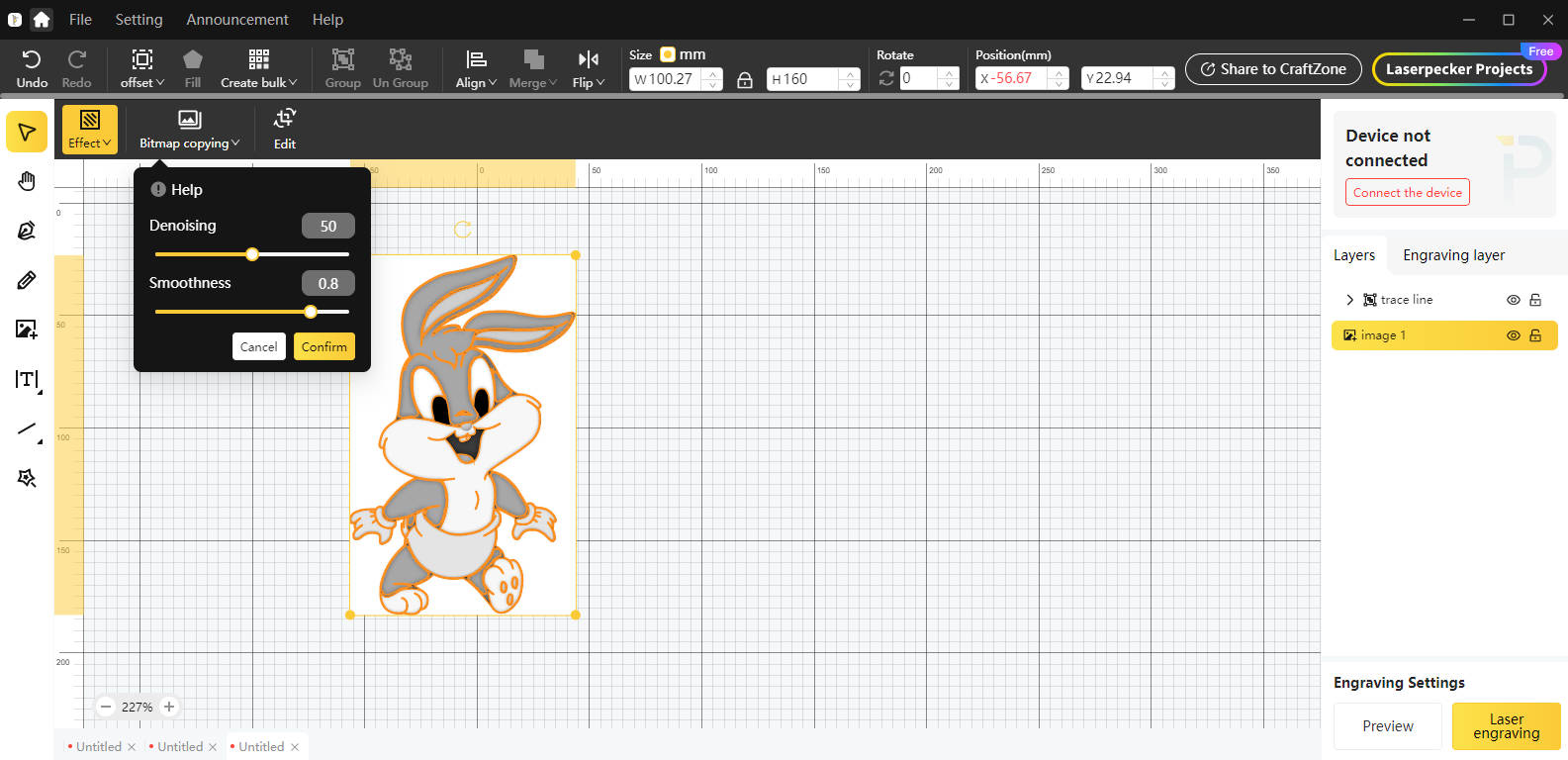Screen dimensions: 1568x760
Task: Adjust the Denoising slider handle
Action: pyautogui.click(x=252, y=254)
